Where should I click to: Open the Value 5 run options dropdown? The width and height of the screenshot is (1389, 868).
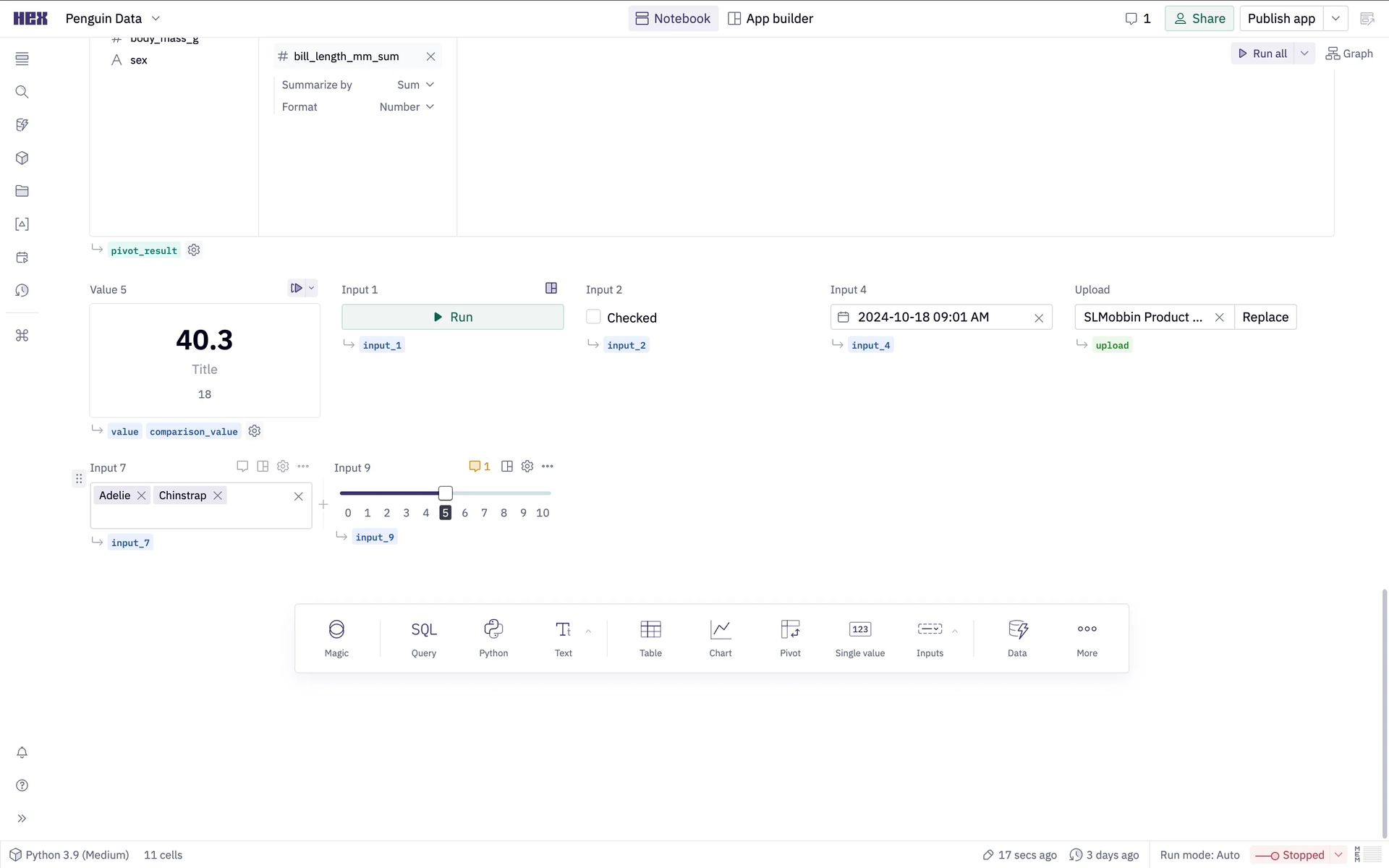point(312,288)
